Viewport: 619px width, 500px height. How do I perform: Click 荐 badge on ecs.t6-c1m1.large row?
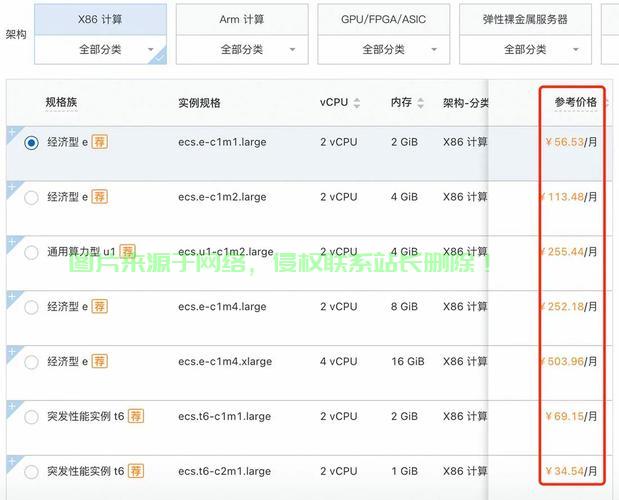click(x=136, y=416)
